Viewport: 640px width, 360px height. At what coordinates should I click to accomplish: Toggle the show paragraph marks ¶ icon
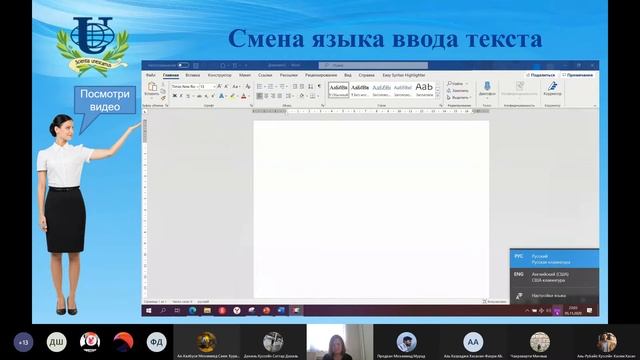coord(319,87)
